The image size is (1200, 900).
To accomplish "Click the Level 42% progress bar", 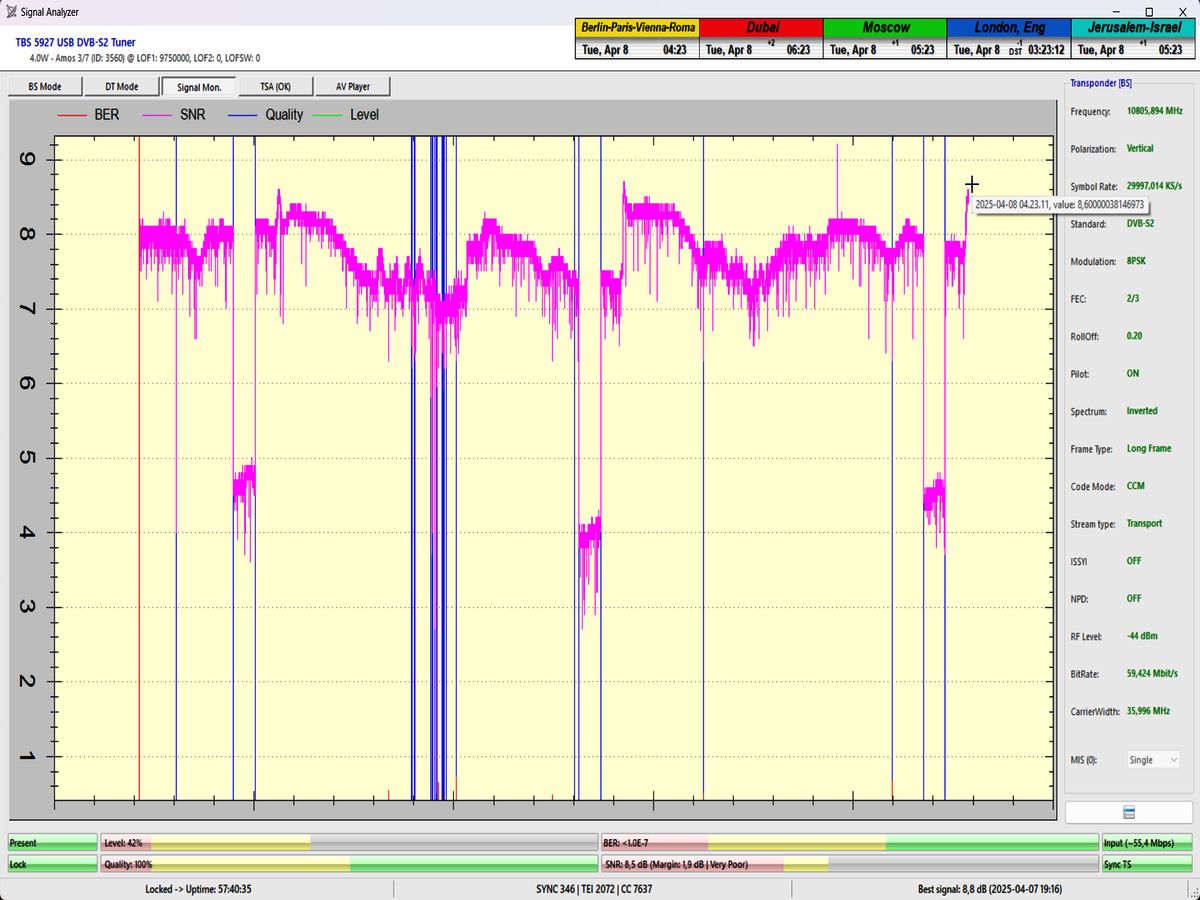I will [x=349, y=843].
